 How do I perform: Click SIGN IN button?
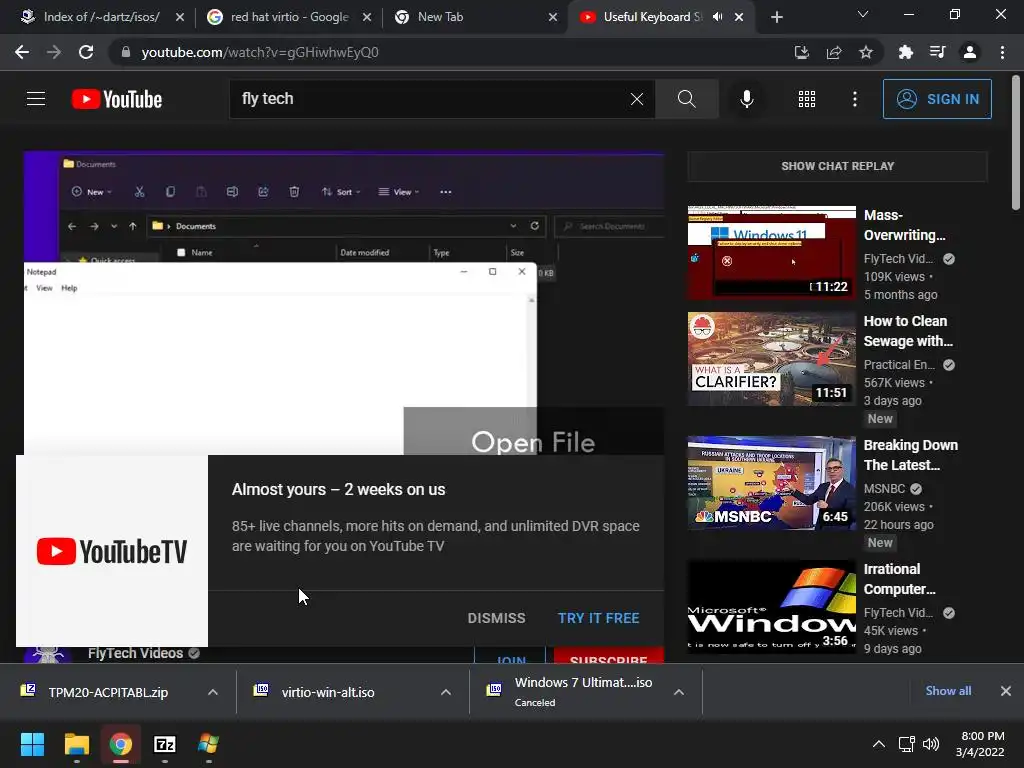937,99
